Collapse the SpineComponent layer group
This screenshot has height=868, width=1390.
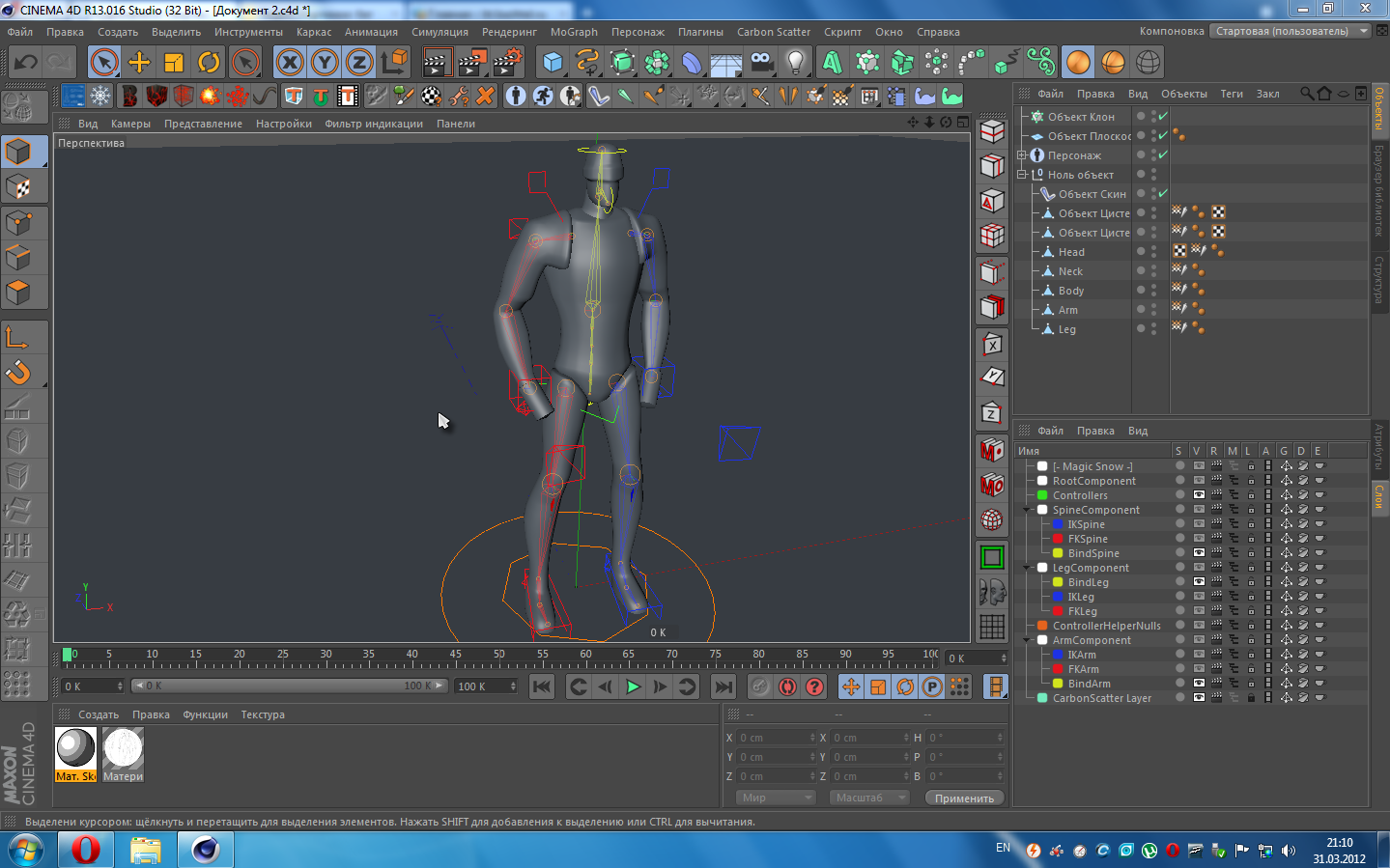[1027, 510]
